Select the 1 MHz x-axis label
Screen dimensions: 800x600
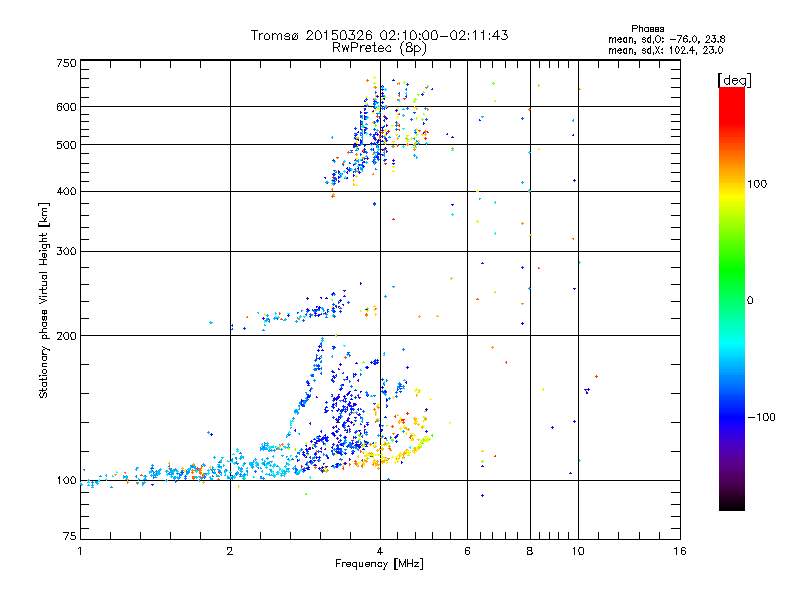80,551
